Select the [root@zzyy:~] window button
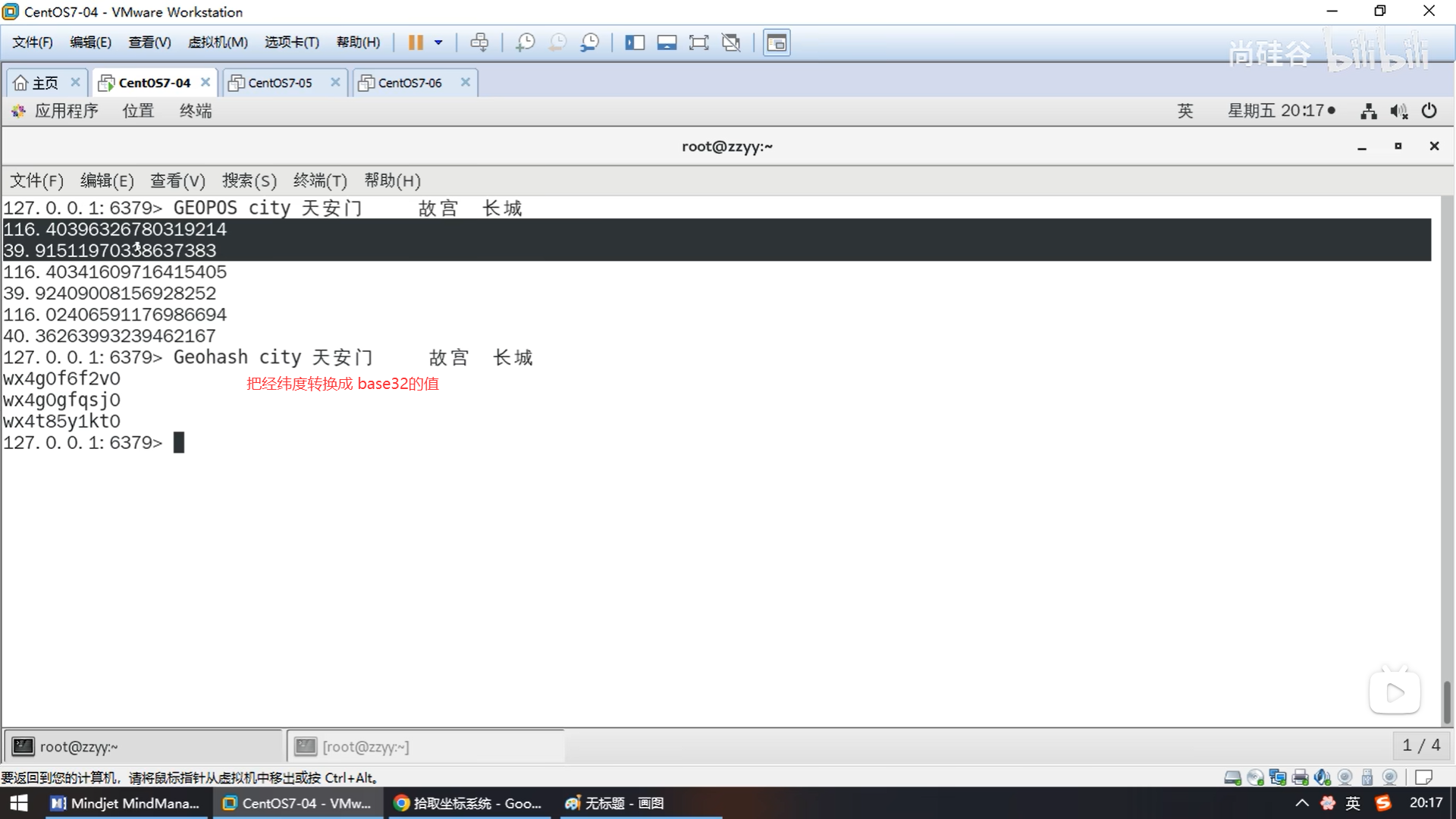Screen dimensions: 1456x819 (366, 747)
